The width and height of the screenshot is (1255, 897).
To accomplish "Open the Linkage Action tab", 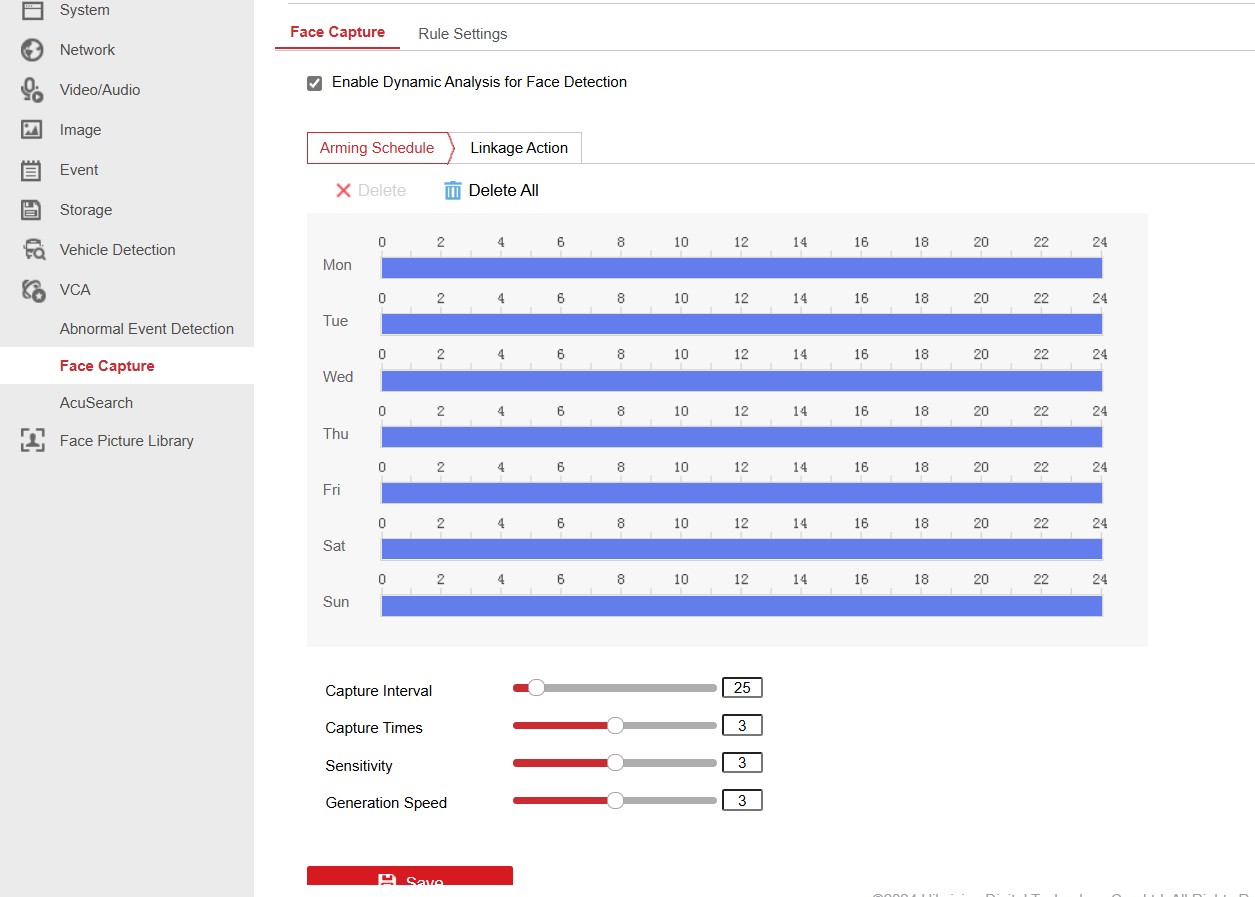I will pyautogui.click(x=518, y=148).
